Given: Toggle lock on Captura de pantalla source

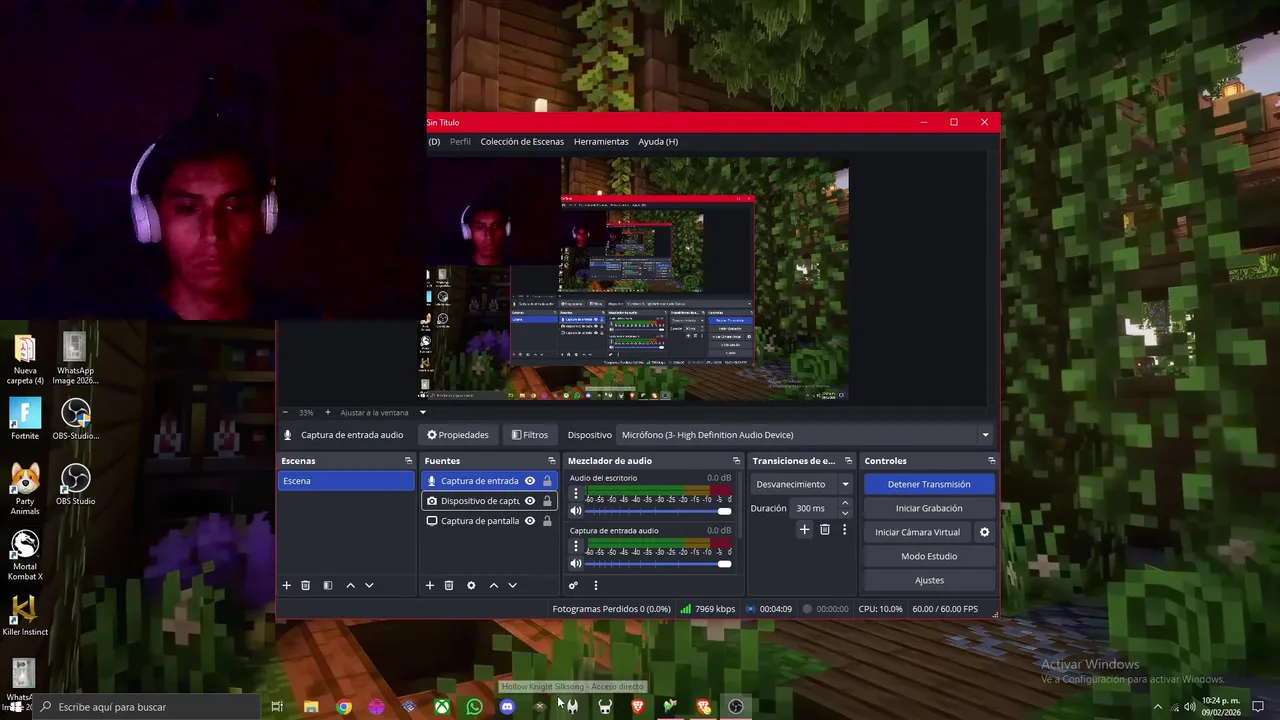Looking at the screenshot, I should coord(547,521).
